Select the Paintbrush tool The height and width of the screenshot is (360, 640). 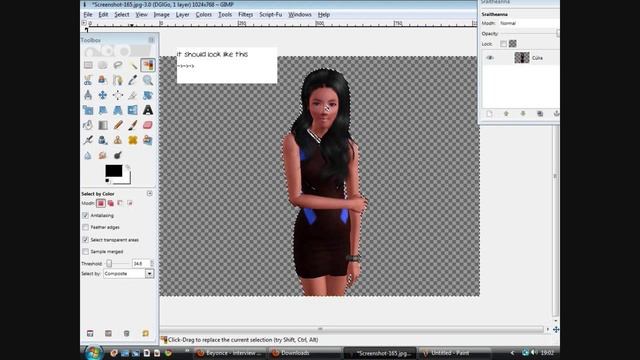pos(133,125)
